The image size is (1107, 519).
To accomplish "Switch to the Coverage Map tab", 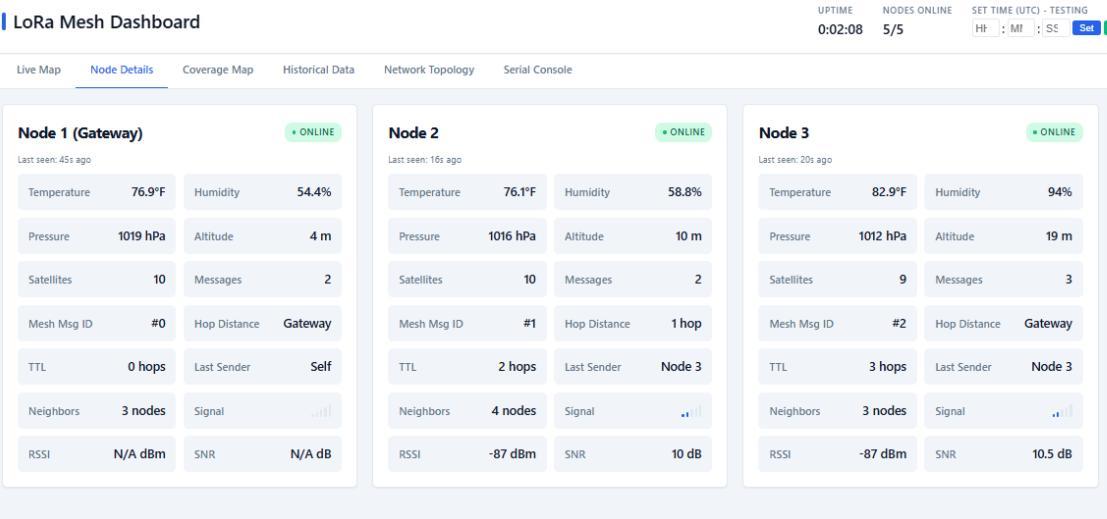I will click(217, 70).
